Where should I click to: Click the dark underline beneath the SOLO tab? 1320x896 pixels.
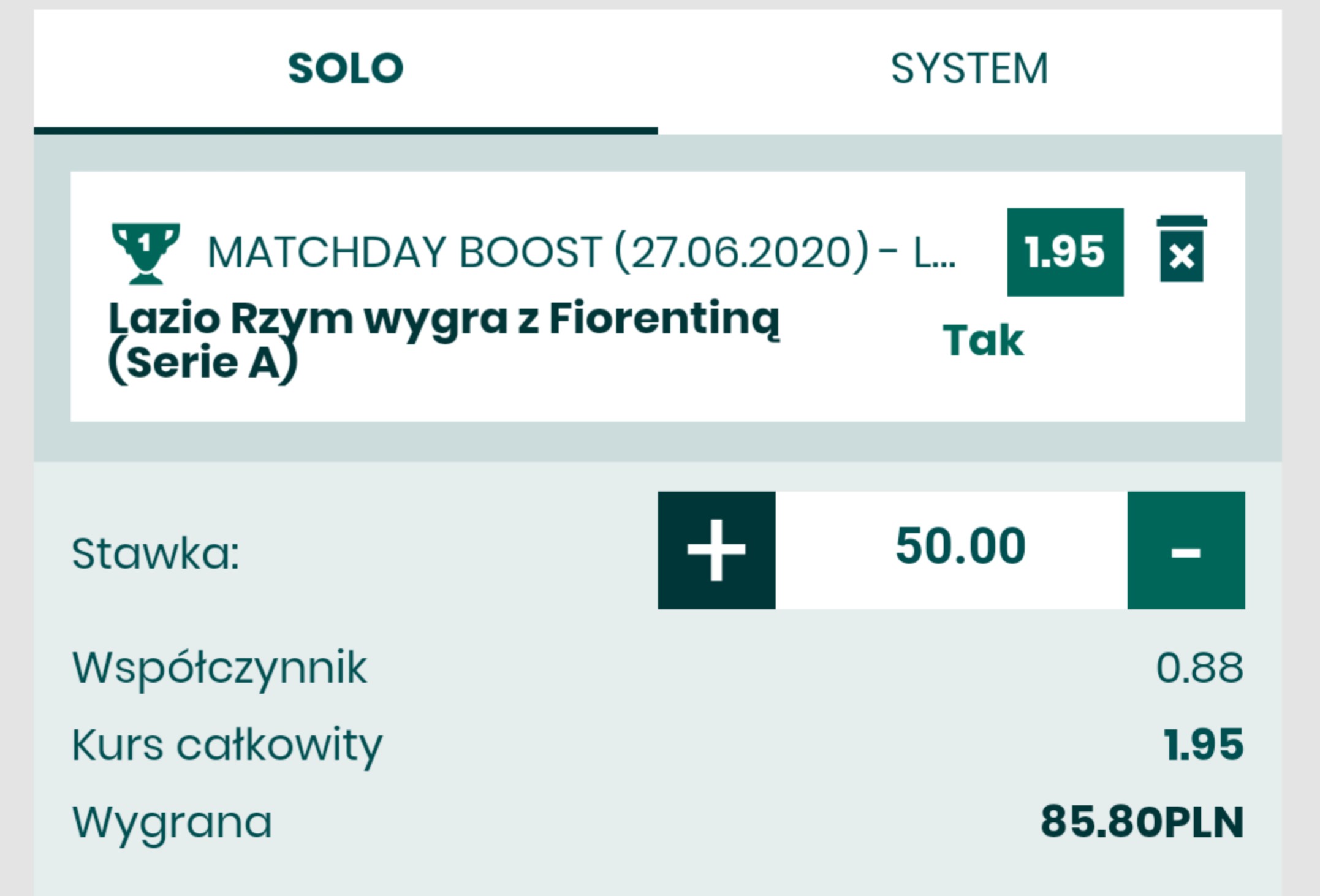[346, 131]
